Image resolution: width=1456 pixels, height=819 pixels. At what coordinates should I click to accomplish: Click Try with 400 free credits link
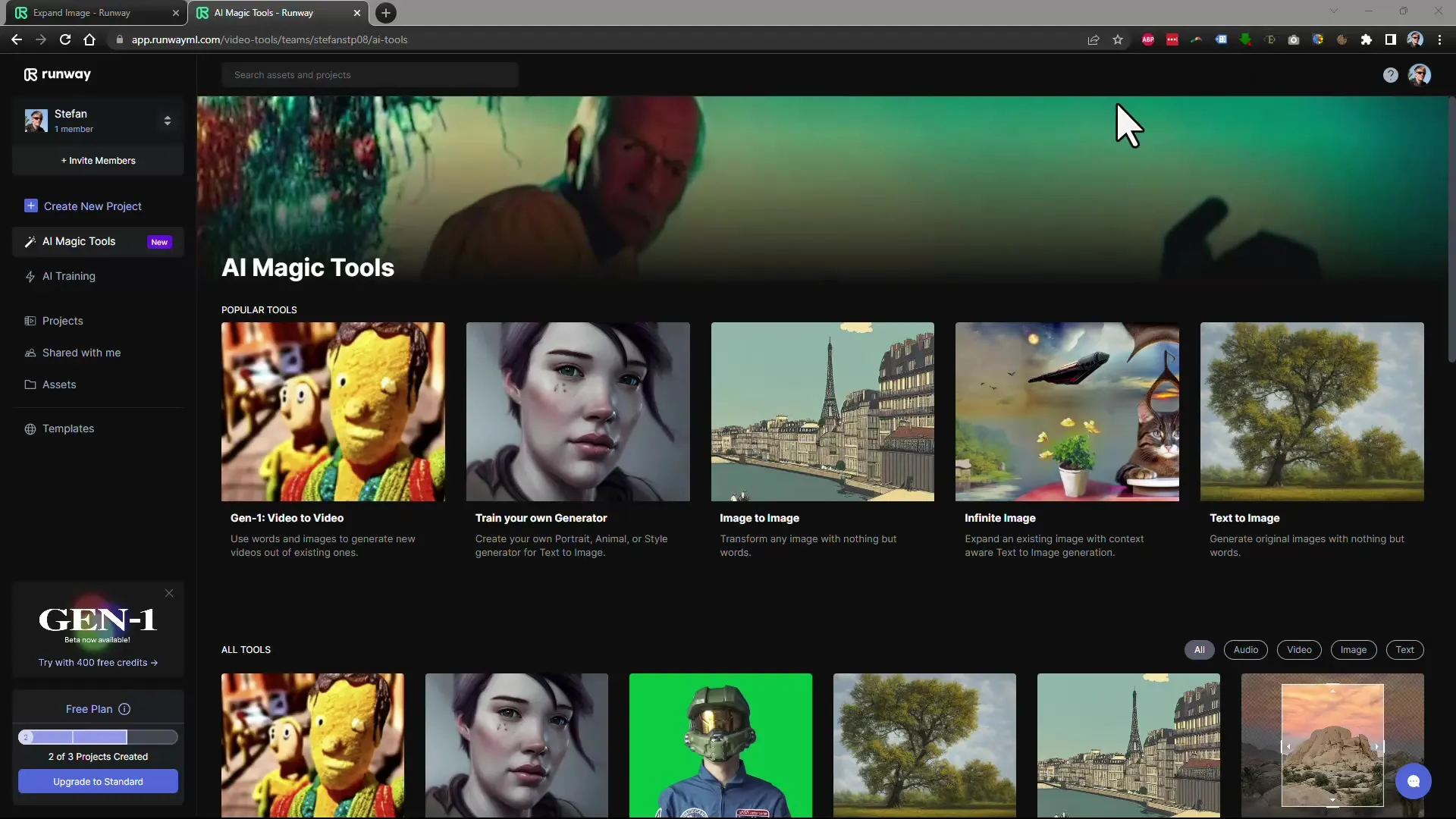click(98, 663)
